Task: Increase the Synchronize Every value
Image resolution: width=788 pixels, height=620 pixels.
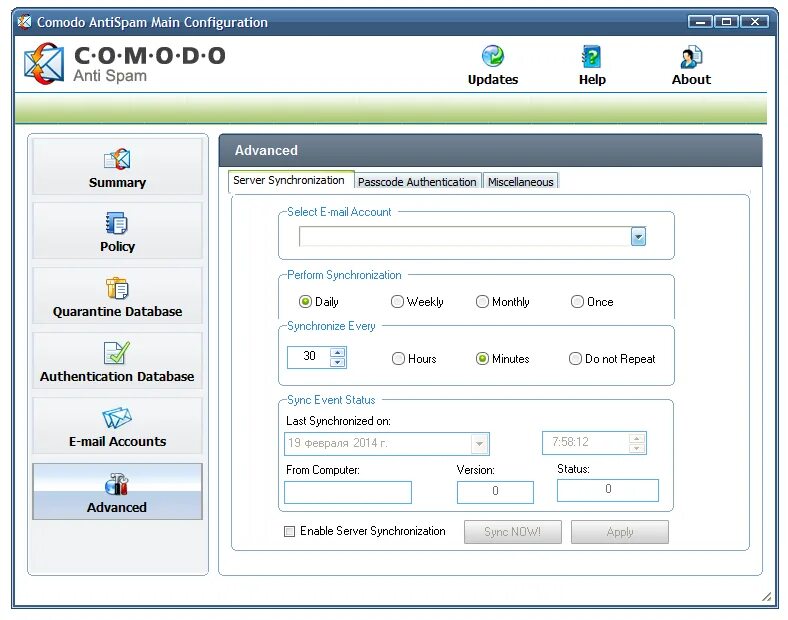Action: [338, 352]
